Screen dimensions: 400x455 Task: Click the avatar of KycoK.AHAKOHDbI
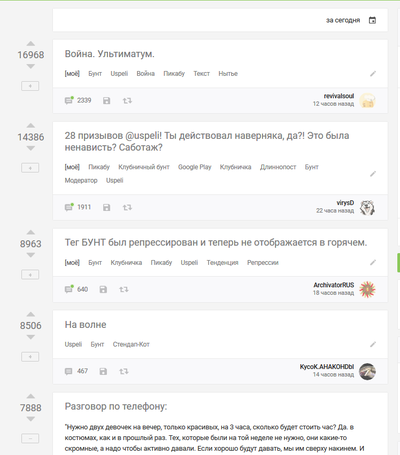(x=367, y=371)
